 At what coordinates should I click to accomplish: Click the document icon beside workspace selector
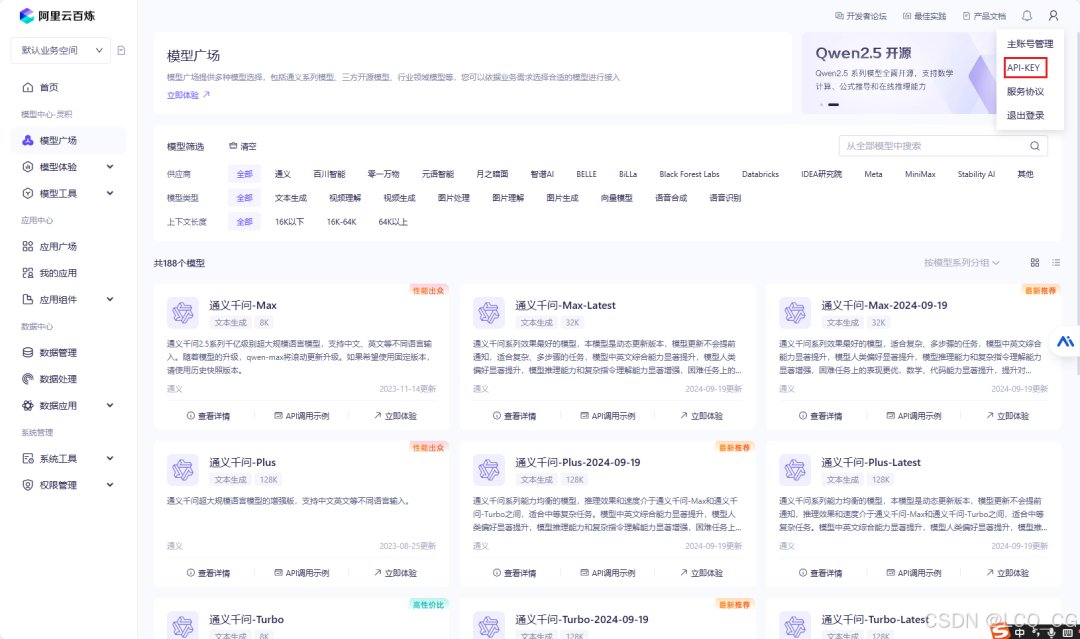(x=121, y=50)
